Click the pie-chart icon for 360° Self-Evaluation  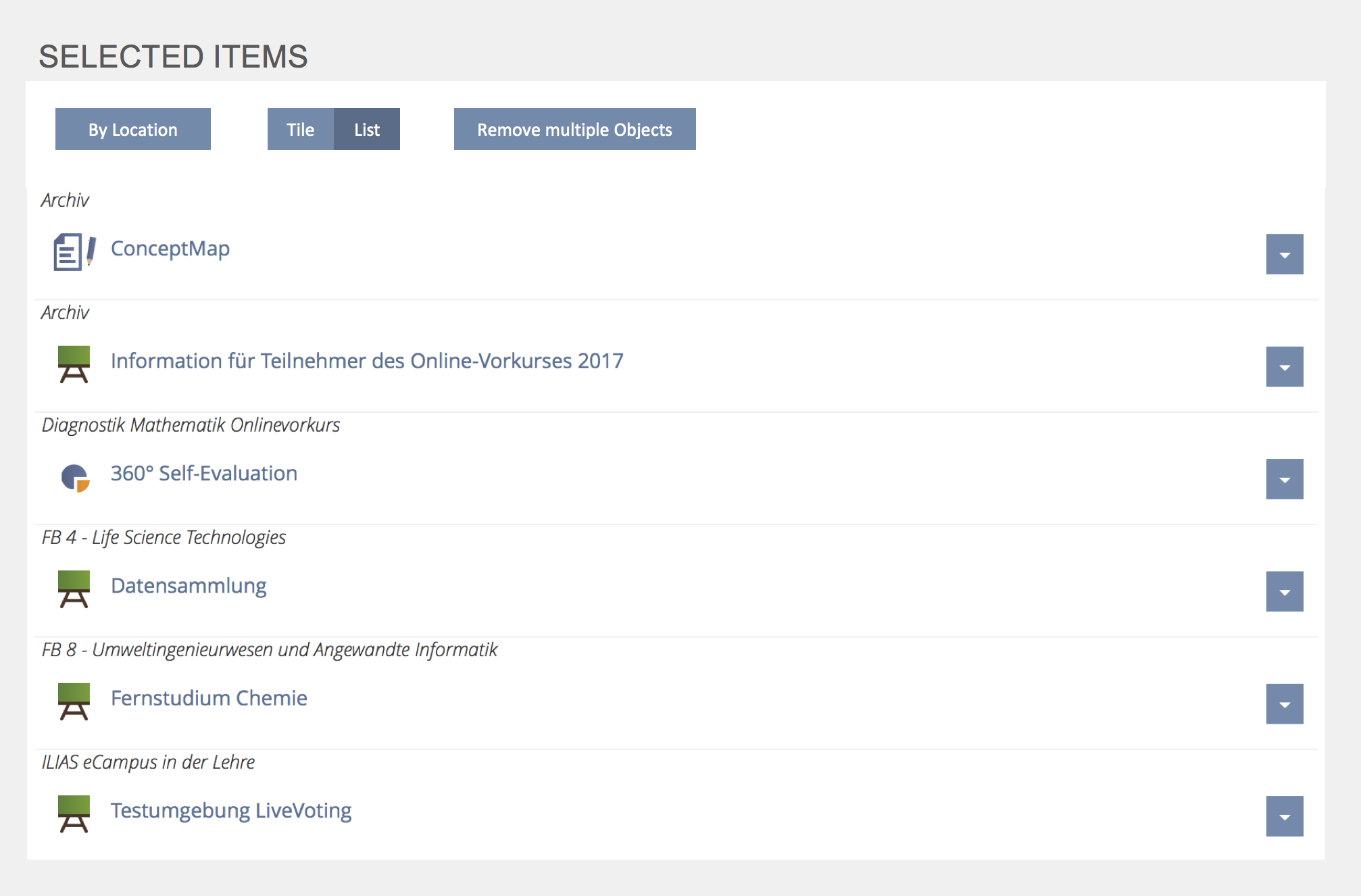tap(74, 478)
